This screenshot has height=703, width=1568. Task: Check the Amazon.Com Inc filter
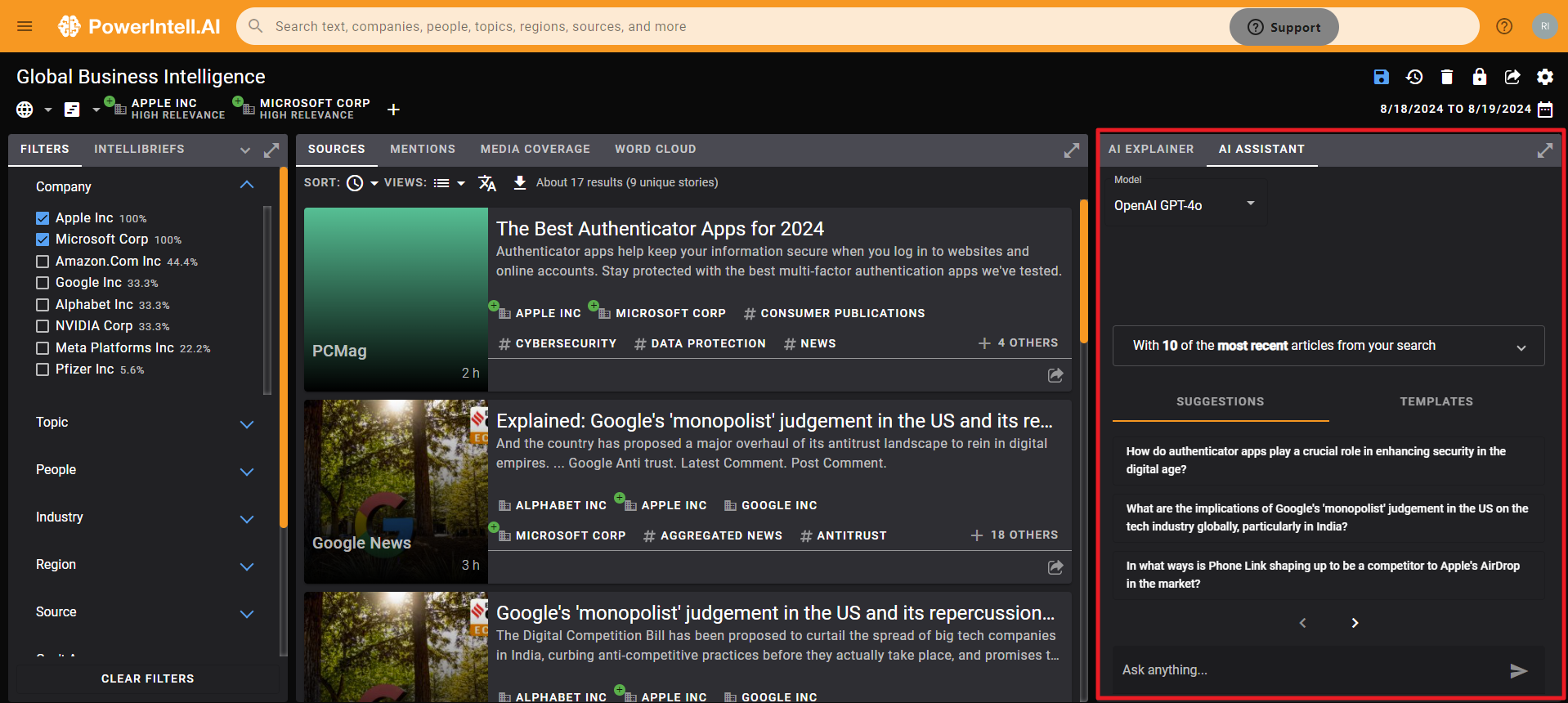(x=43, y=262)
